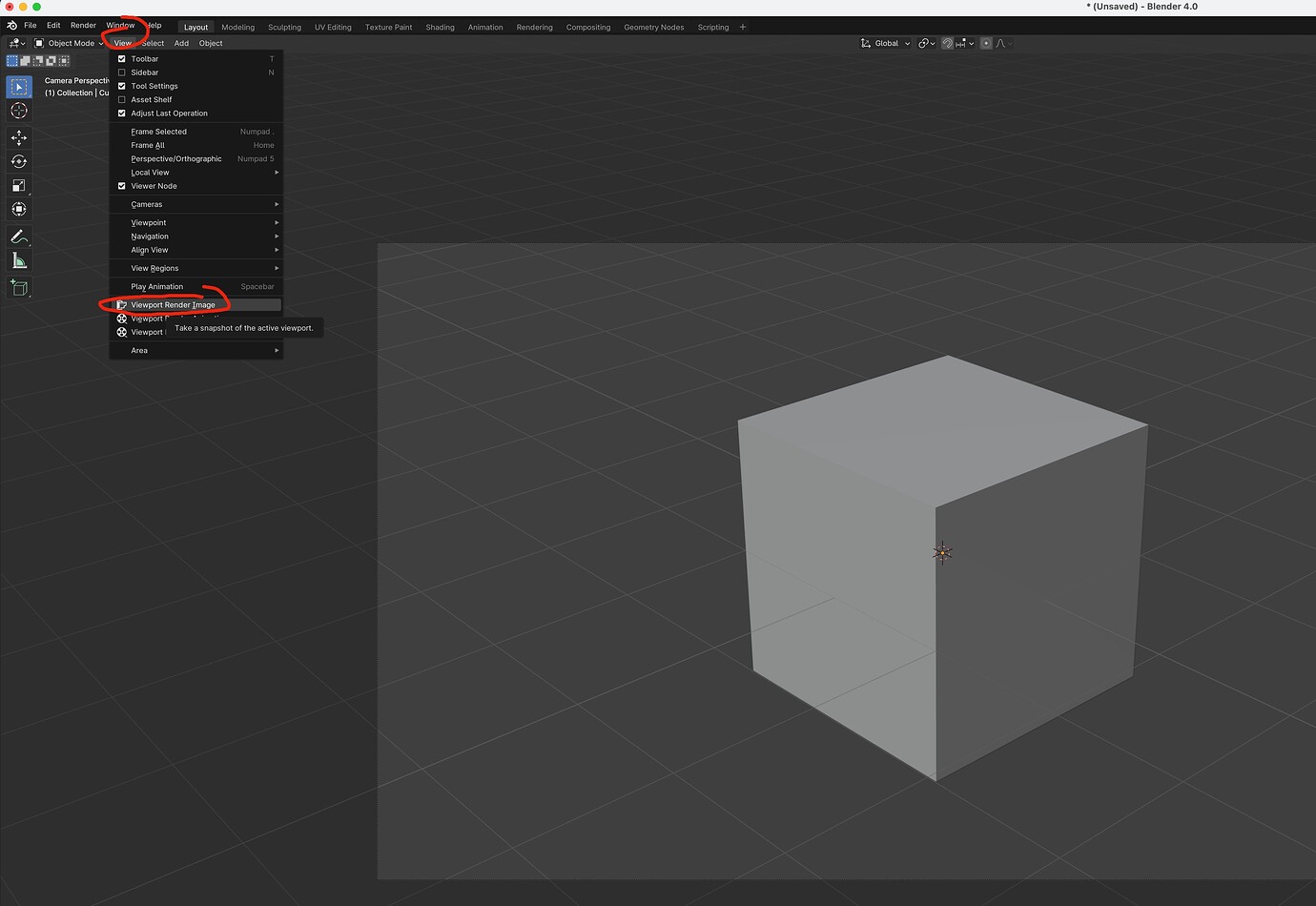Screen dimensions: 1316x906
Task: Uncheck Adjust Last Operation checkbox
Action: click(121, 113)
